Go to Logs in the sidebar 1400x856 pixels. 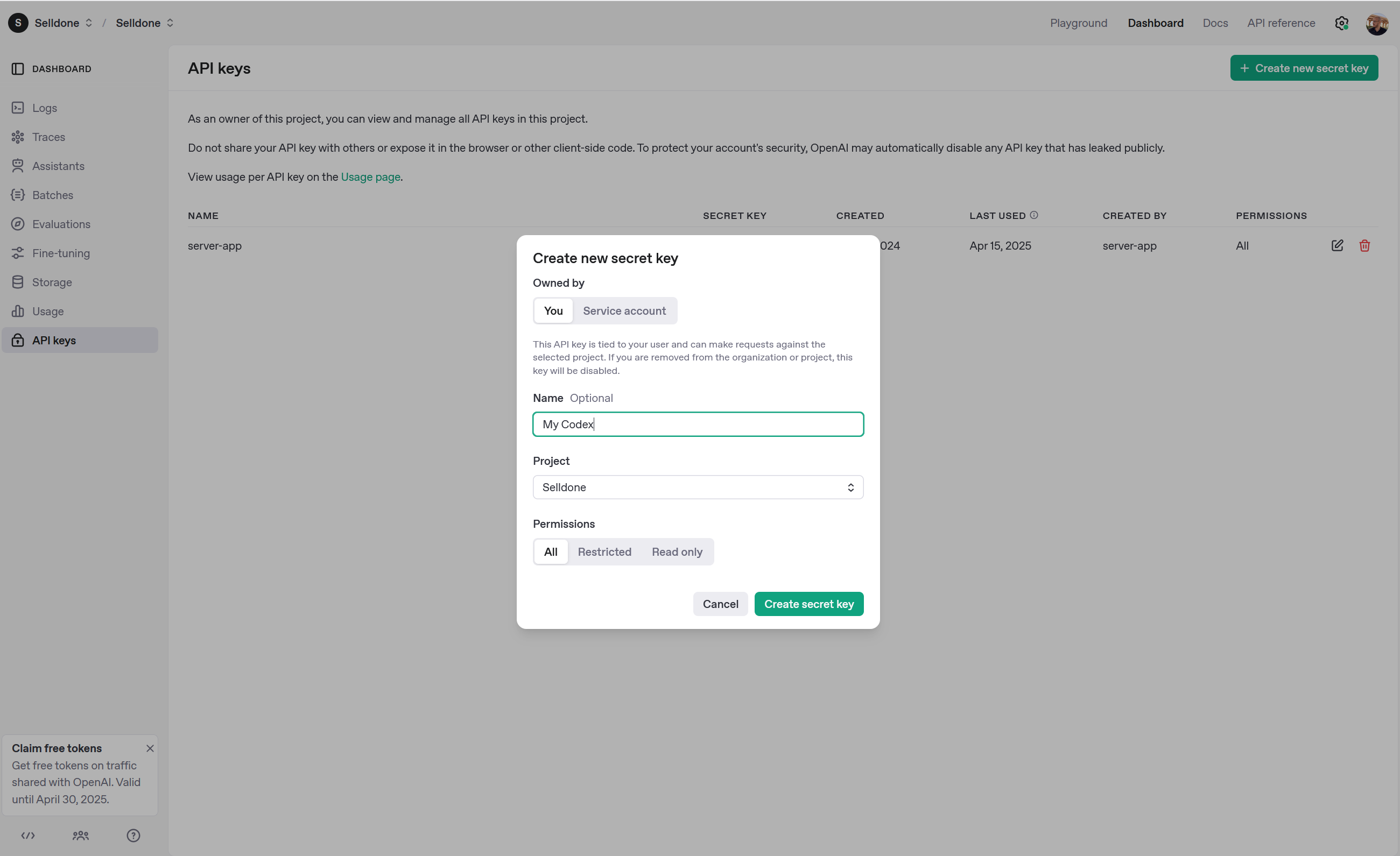coord(80,108)
